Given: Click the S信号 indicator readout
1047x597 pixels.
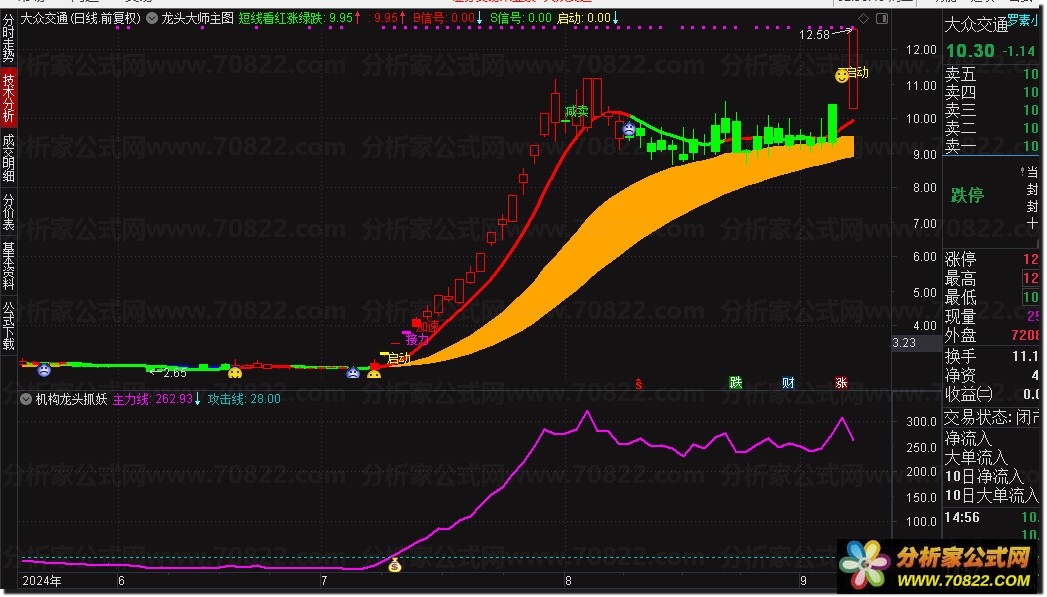Looking at the screenshot, I should (521, 19).
